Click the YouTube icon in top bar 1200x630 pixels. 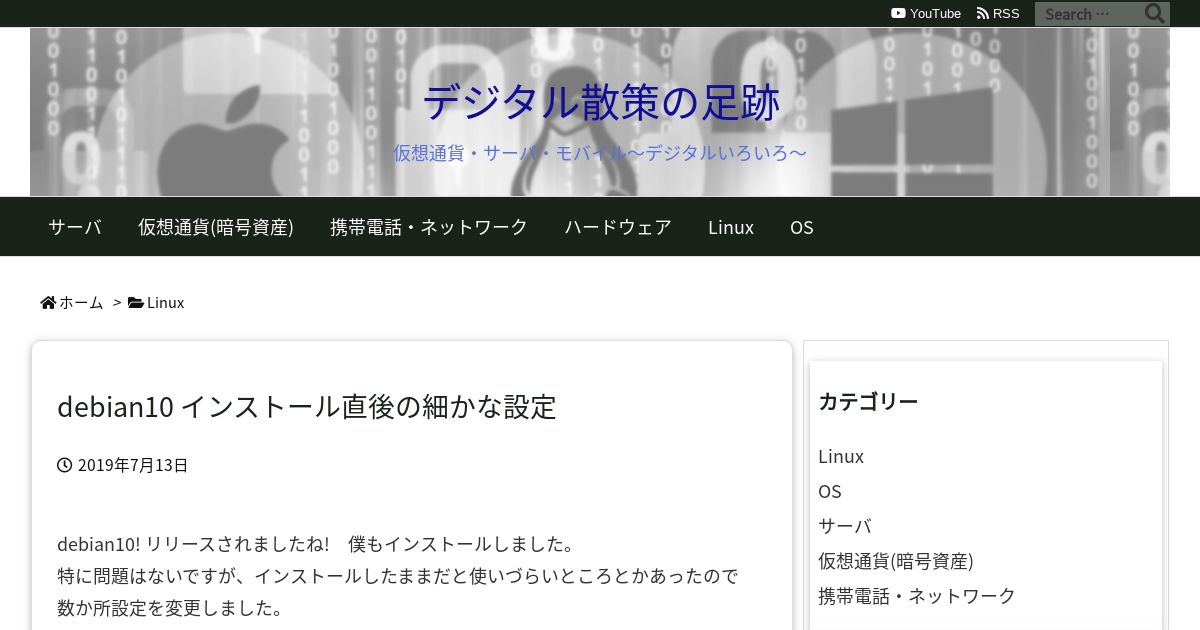(x=898, y=13)
